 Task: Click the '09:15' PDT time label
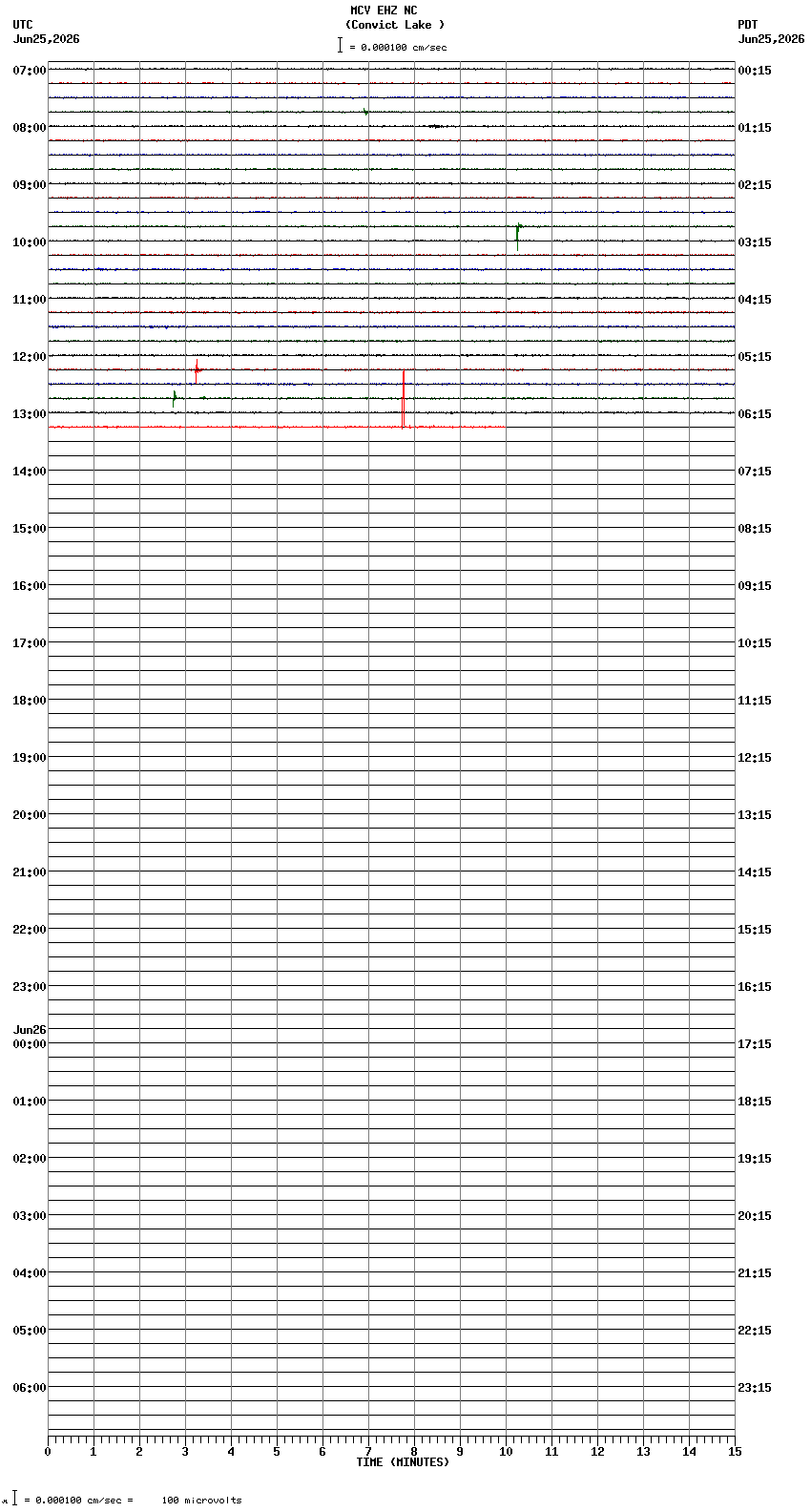[x=755, y=586]
